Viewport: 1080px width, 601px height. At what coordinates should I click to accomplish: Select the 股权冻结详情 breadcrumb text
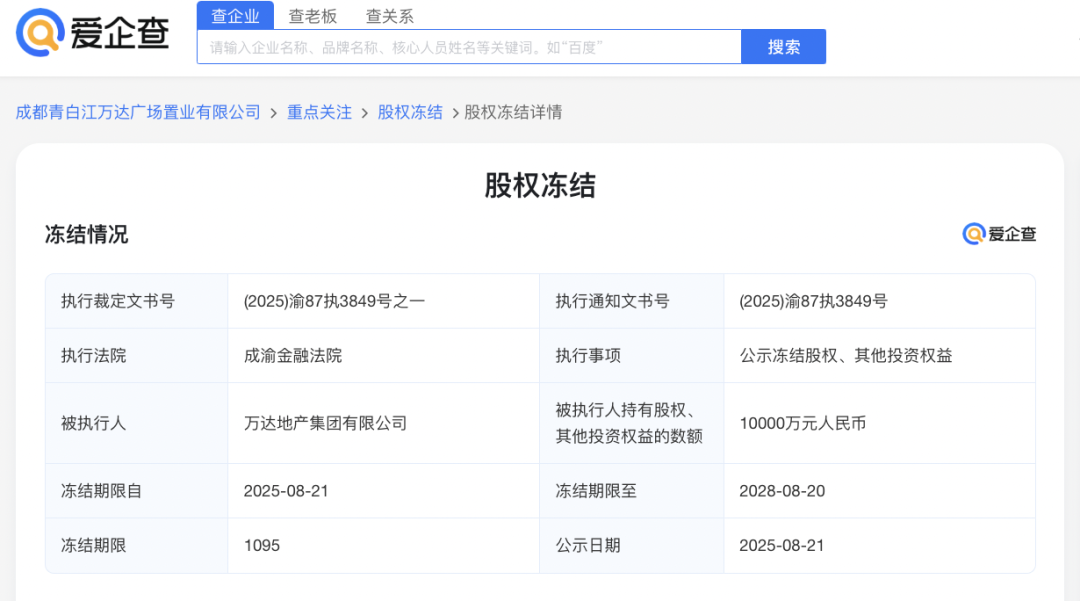(513, 112)
